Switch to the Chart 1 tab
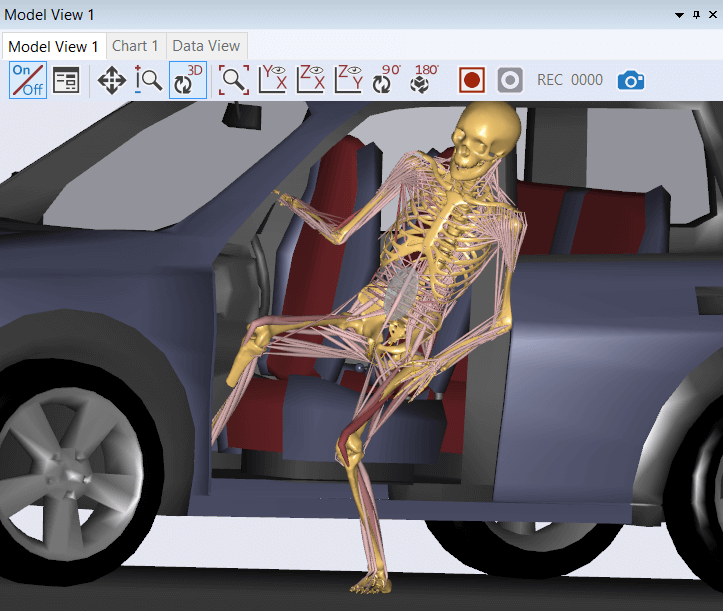This screenshot has height=611, width=723. pyautogui.click(x=135, y=46)
